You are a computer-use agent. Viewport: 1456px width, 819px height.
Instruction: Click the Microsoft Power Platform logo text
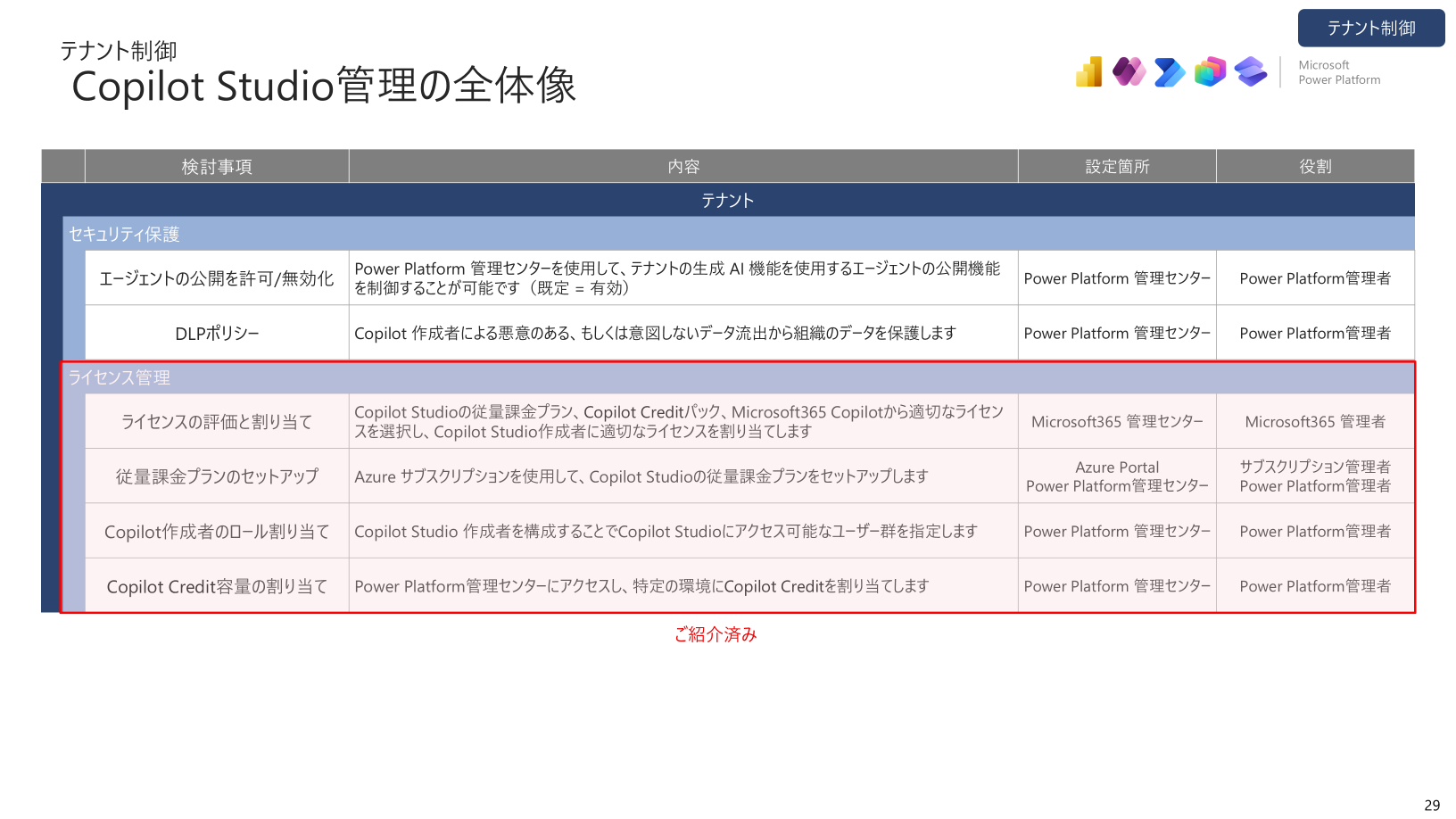(1339, 72)
